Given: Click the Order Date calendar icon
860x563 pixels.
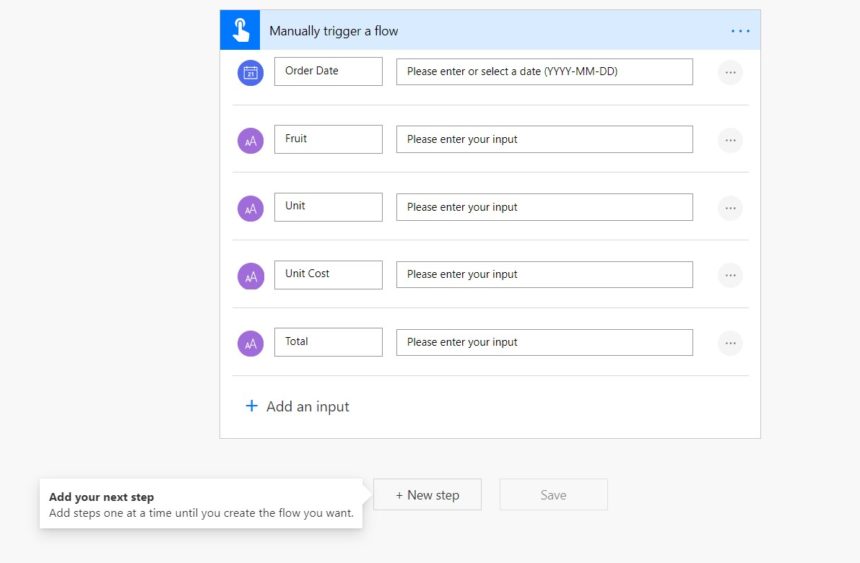Looking at the screenshot, I should click(251, 73).
